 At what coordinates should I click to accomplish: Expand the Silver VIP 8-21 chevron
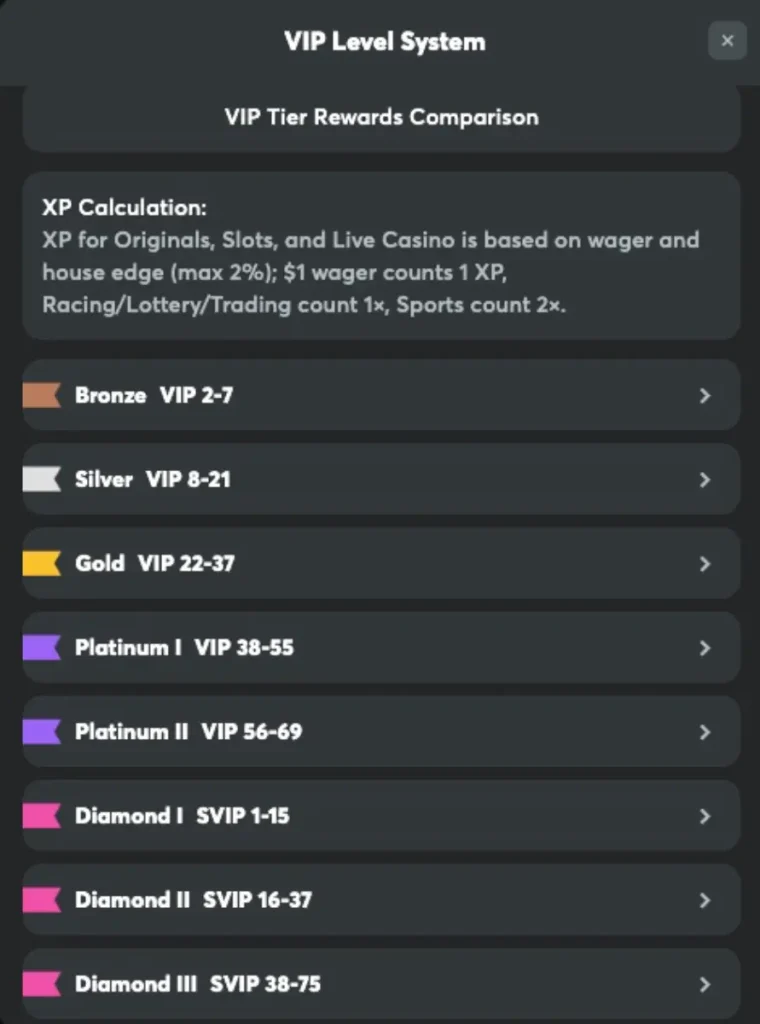click(x=705, y=479)
